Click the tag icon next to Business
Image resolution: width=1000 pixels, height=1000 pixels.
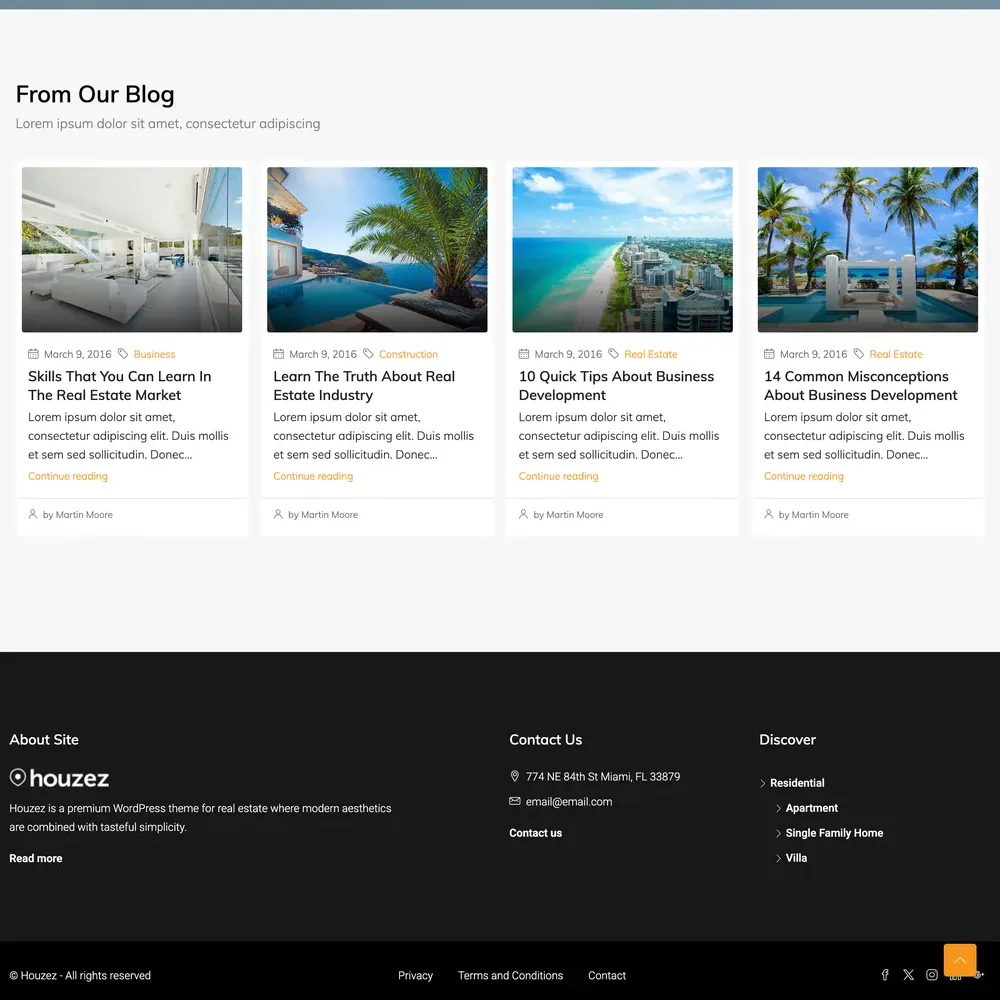click(123, 354)
